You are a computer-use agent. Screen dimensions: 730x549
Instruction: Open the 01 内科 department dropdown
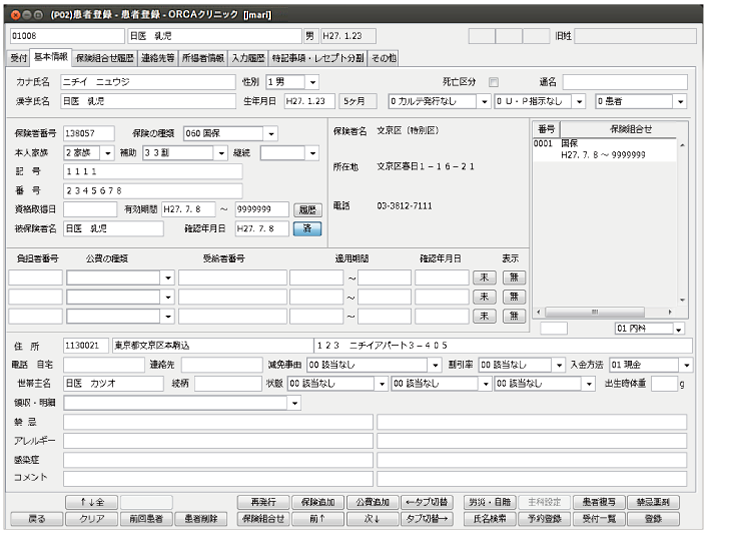(x=679, y=329)
